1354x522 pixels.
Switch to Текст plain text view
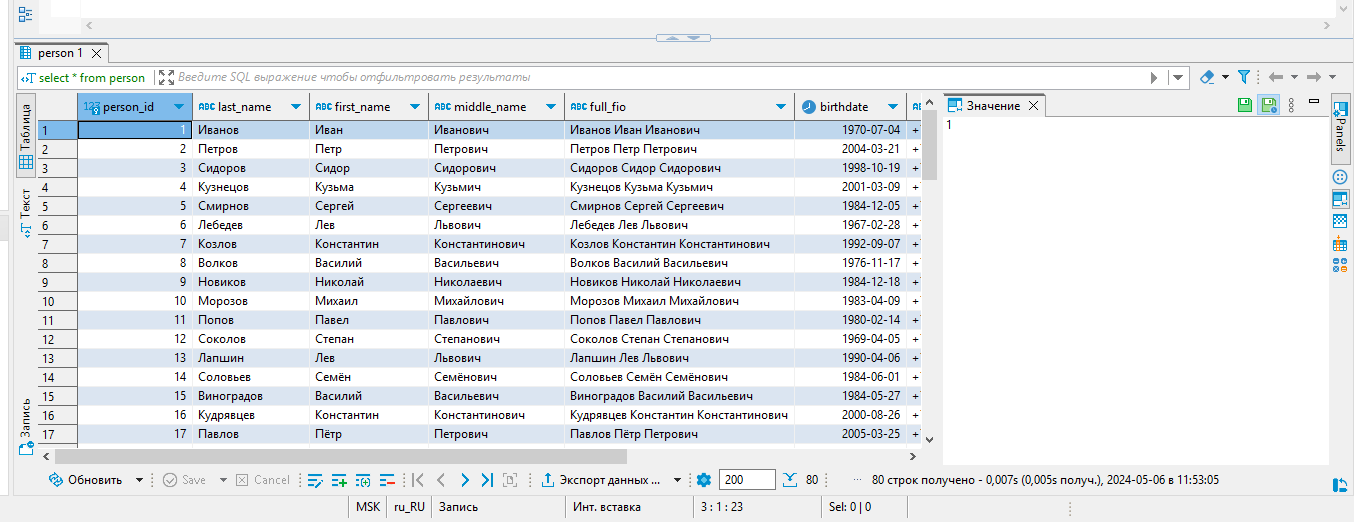point(26,212)
